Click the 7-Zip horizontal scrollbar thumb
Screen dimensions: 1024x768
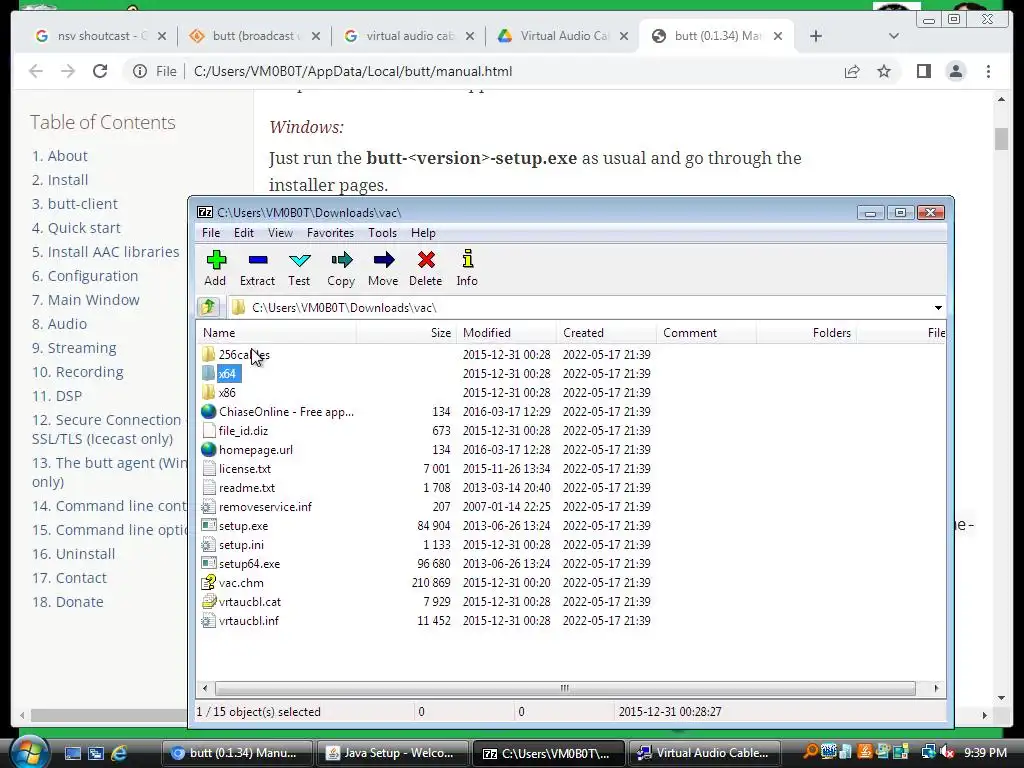(x=565, y=688)
